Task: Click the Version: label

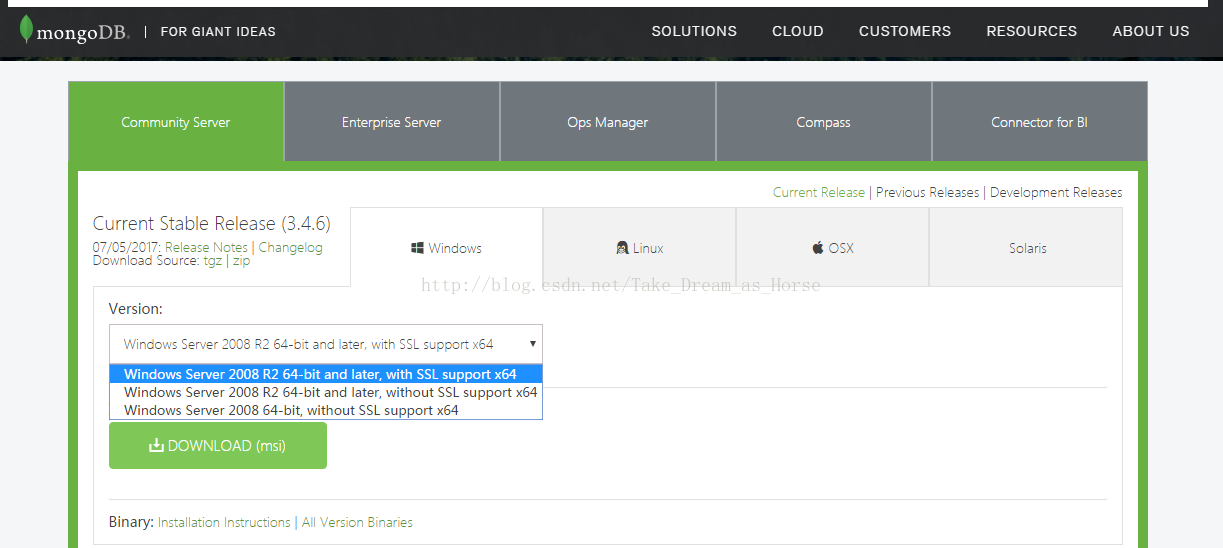Action: [x=136, y=309]
